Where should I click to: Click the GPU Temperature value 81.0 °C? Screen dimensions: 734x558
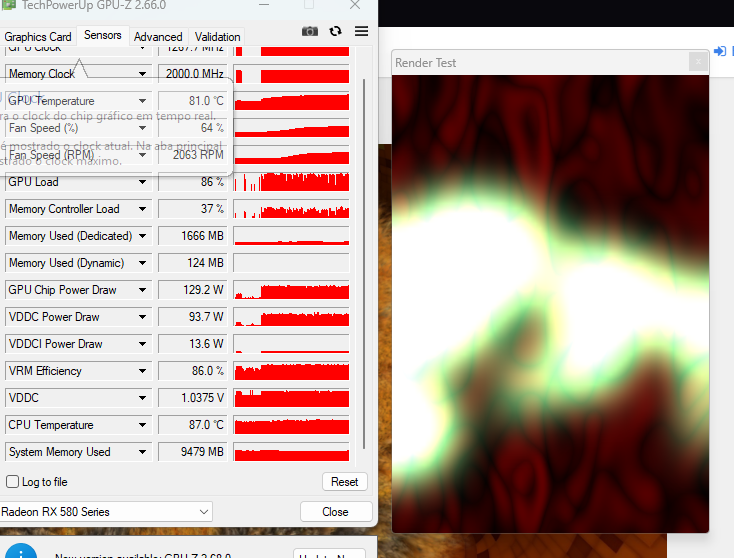pos(193,101)
